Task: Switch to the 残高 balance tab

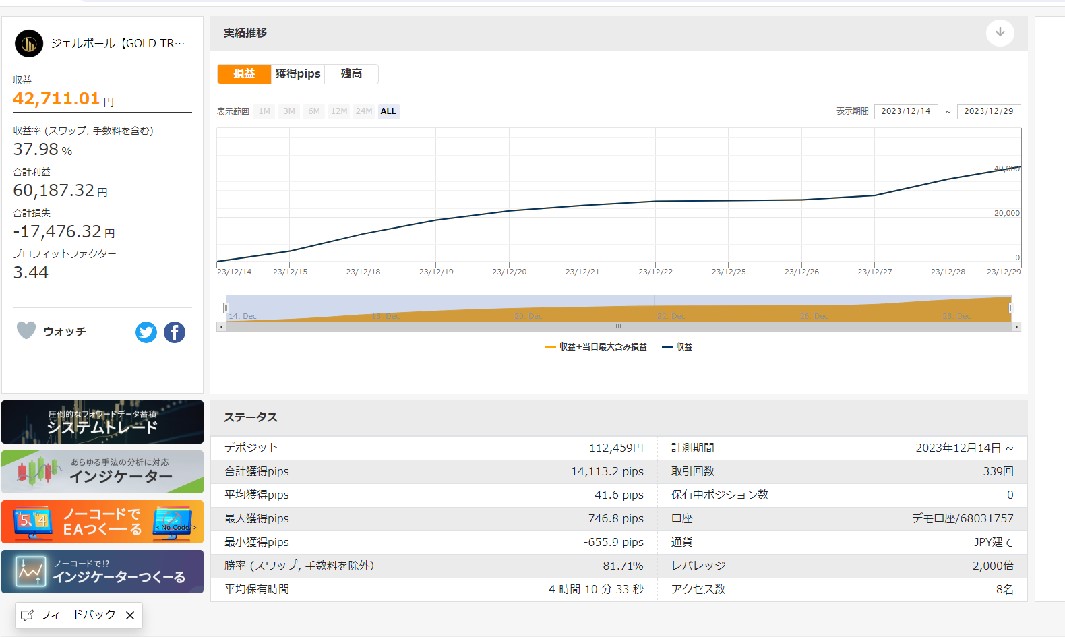Action: coord(351,74)
